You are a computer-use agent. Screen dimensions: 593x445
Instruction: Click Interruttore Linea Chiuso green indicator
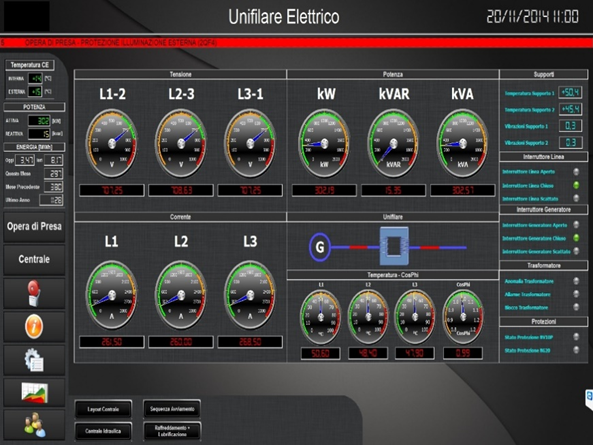[x=576, y=185]
